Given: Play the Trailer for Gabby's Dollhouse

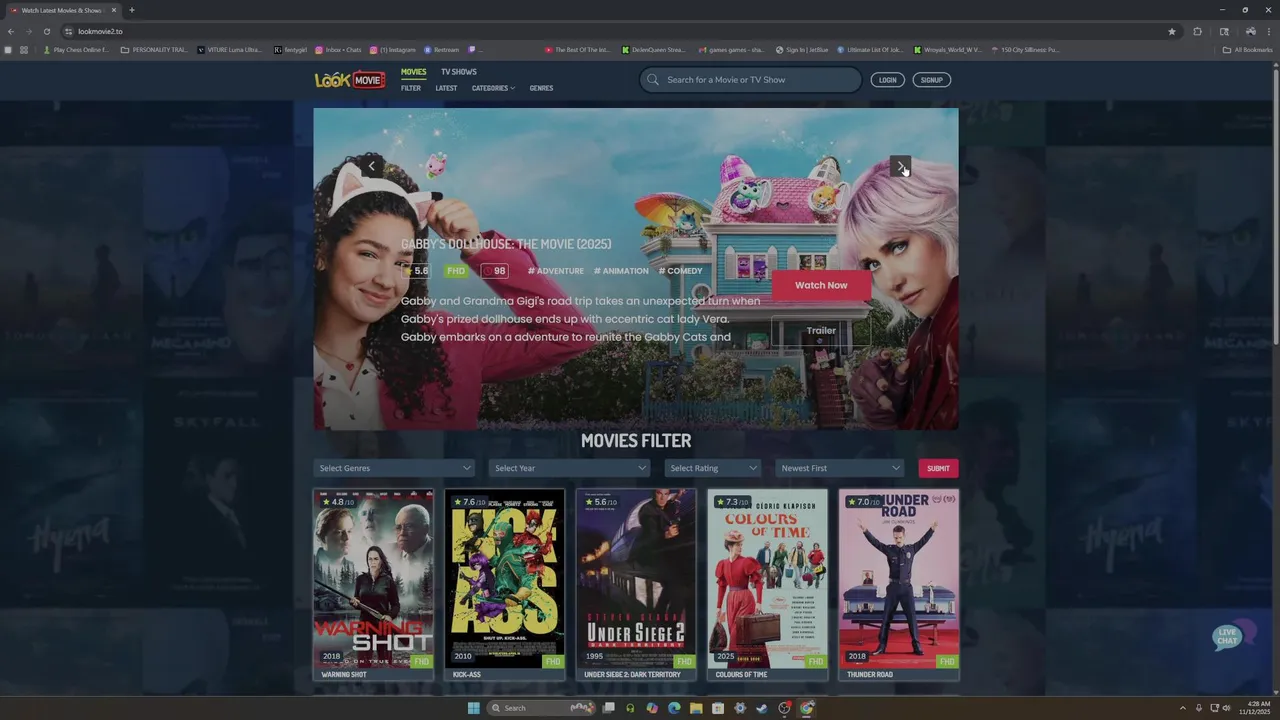Looking at the screenshot, I should pyautogui.click(x=821, y=331).
